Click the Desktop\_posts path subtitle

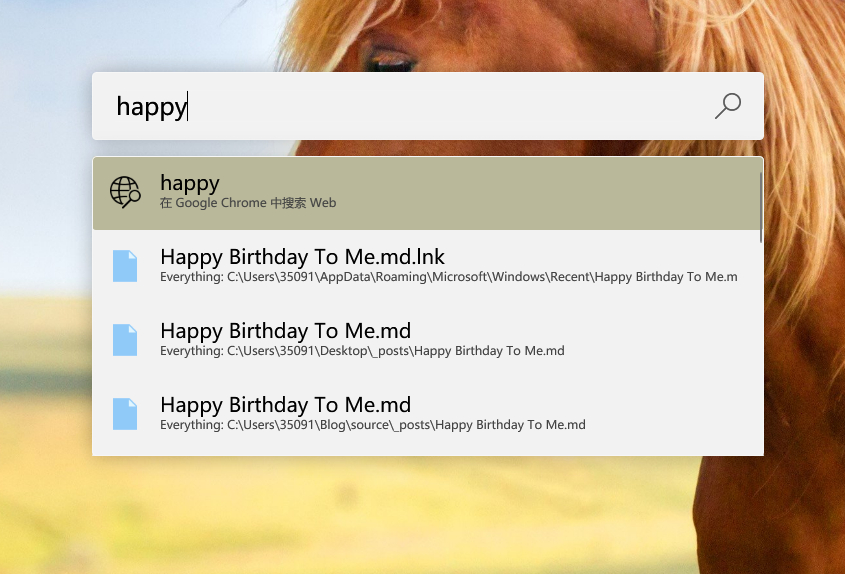pyautogui.click(x=362, y=351)
